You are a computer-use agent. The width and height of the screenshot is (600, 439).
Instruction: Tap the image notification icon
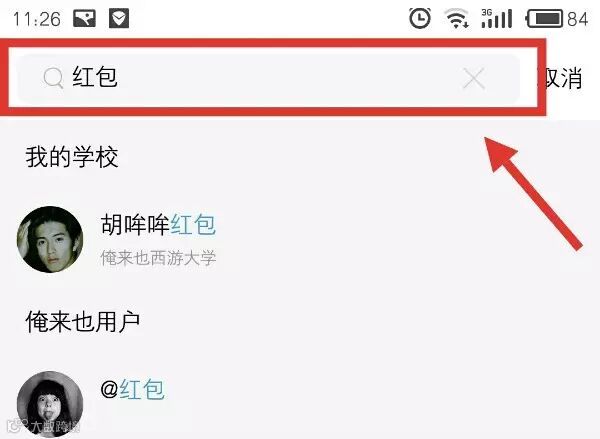[x=84, y=18]
